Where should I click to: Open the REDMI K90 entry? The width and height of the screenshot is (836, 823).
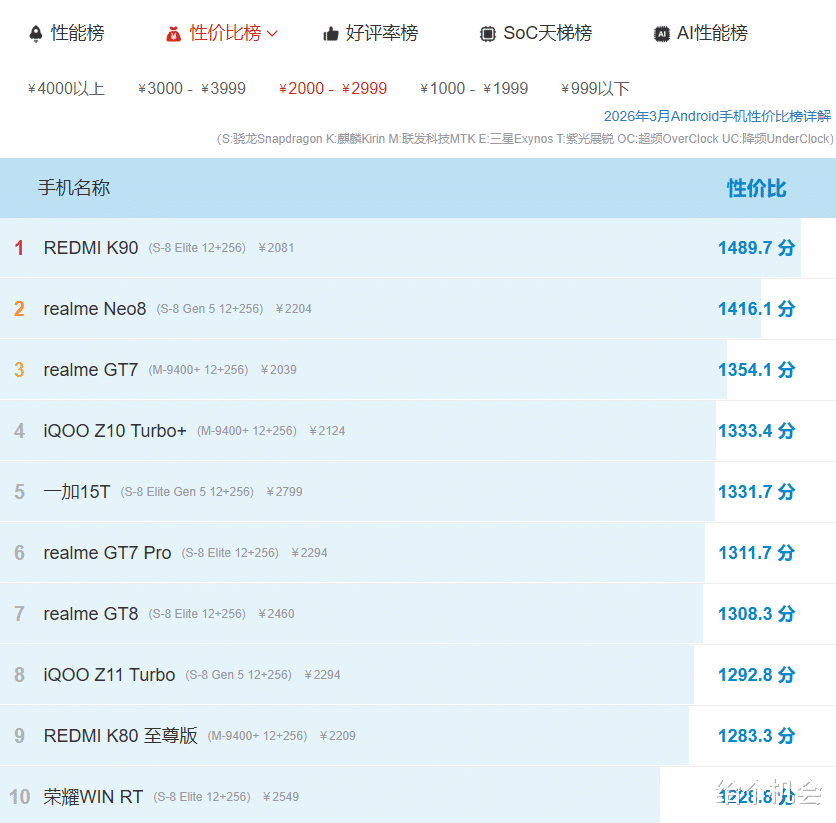[x=91, y=248]
